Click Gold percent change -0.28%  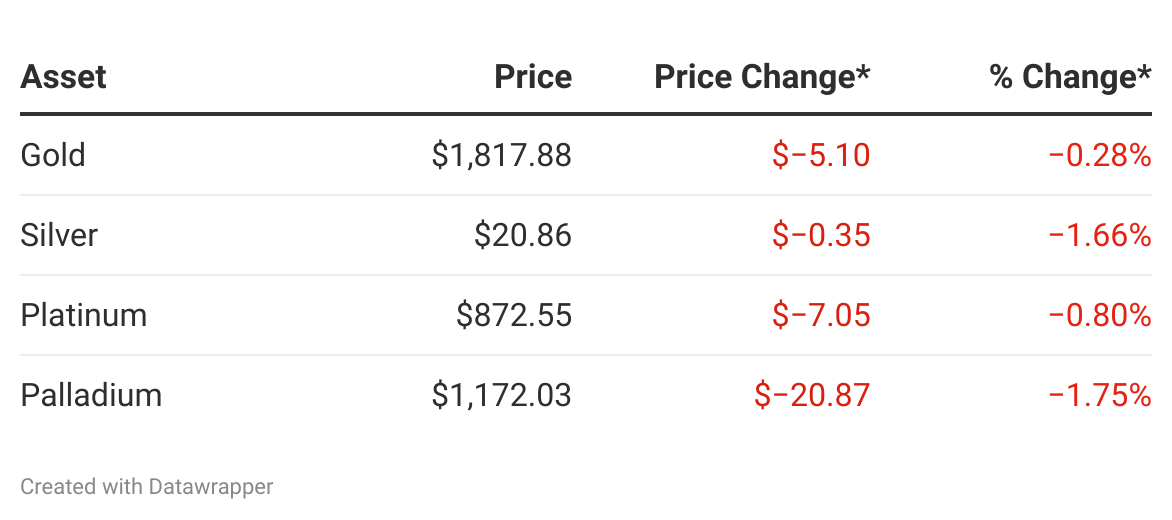pos(1100,155)
